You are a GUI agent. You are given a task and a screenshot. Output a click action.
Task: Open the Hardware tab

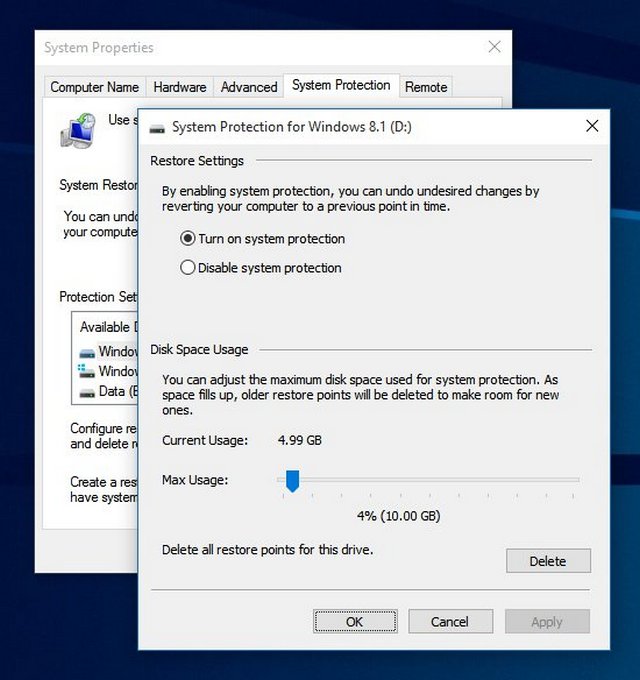click(x=180, y=87)
